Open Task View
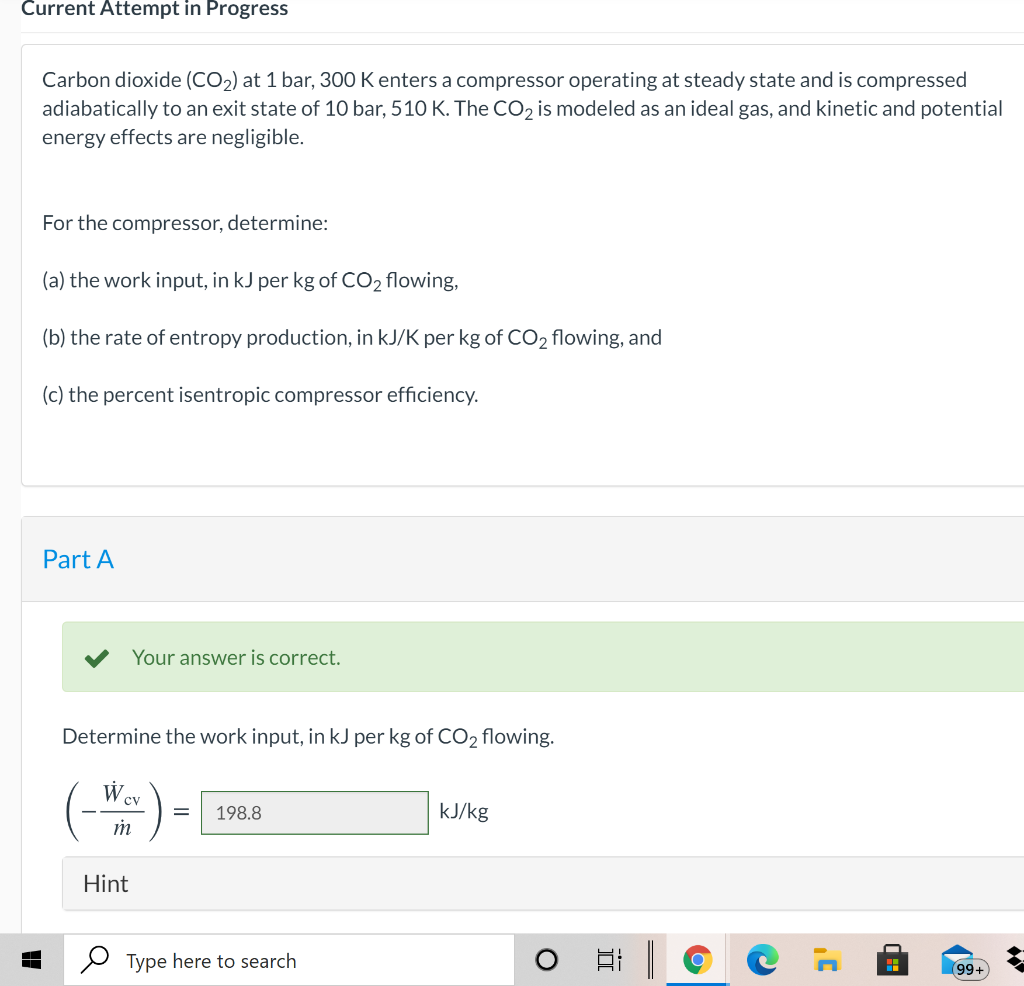The width and height of the screenshot is (1024, 986). coord(608,959)
